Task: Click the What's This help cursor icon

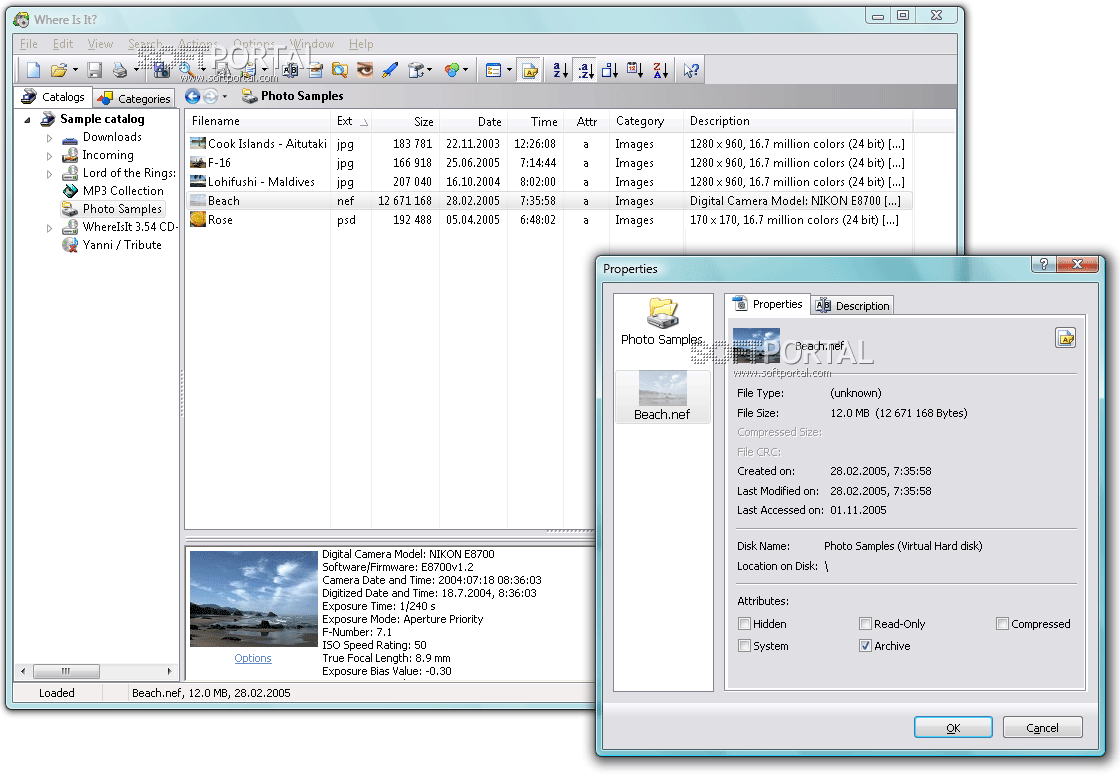Action: click(x=691, y=70)
